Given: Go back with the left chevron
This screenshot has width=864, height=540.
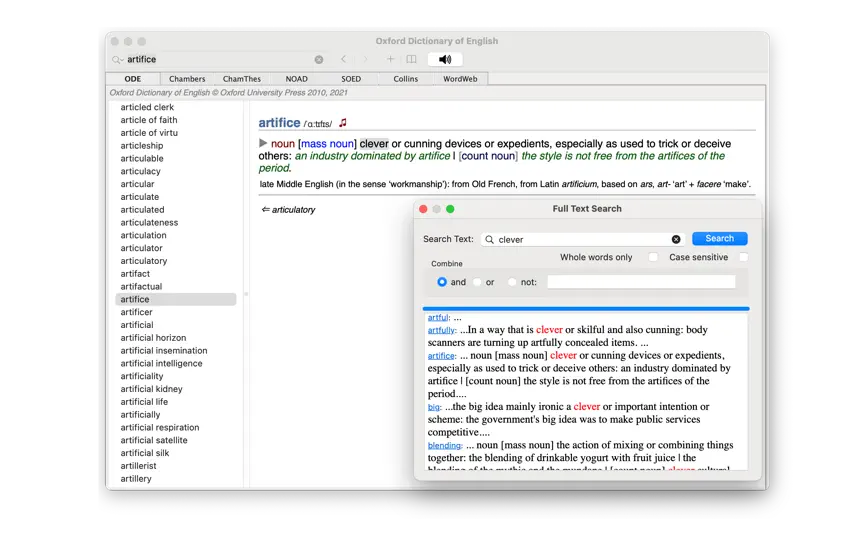Looking at the screenshot, I should (x=343, y=59).
